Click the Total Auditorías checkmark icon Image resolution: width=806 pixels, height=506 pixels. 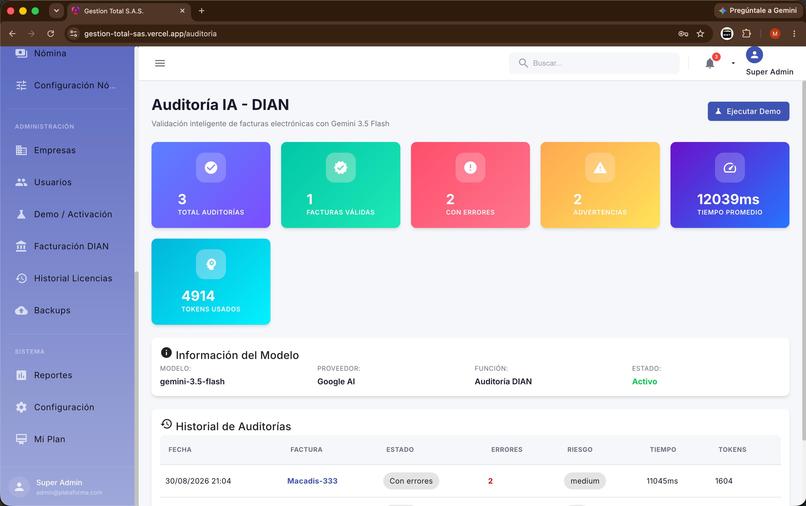(x=211, y=168)
